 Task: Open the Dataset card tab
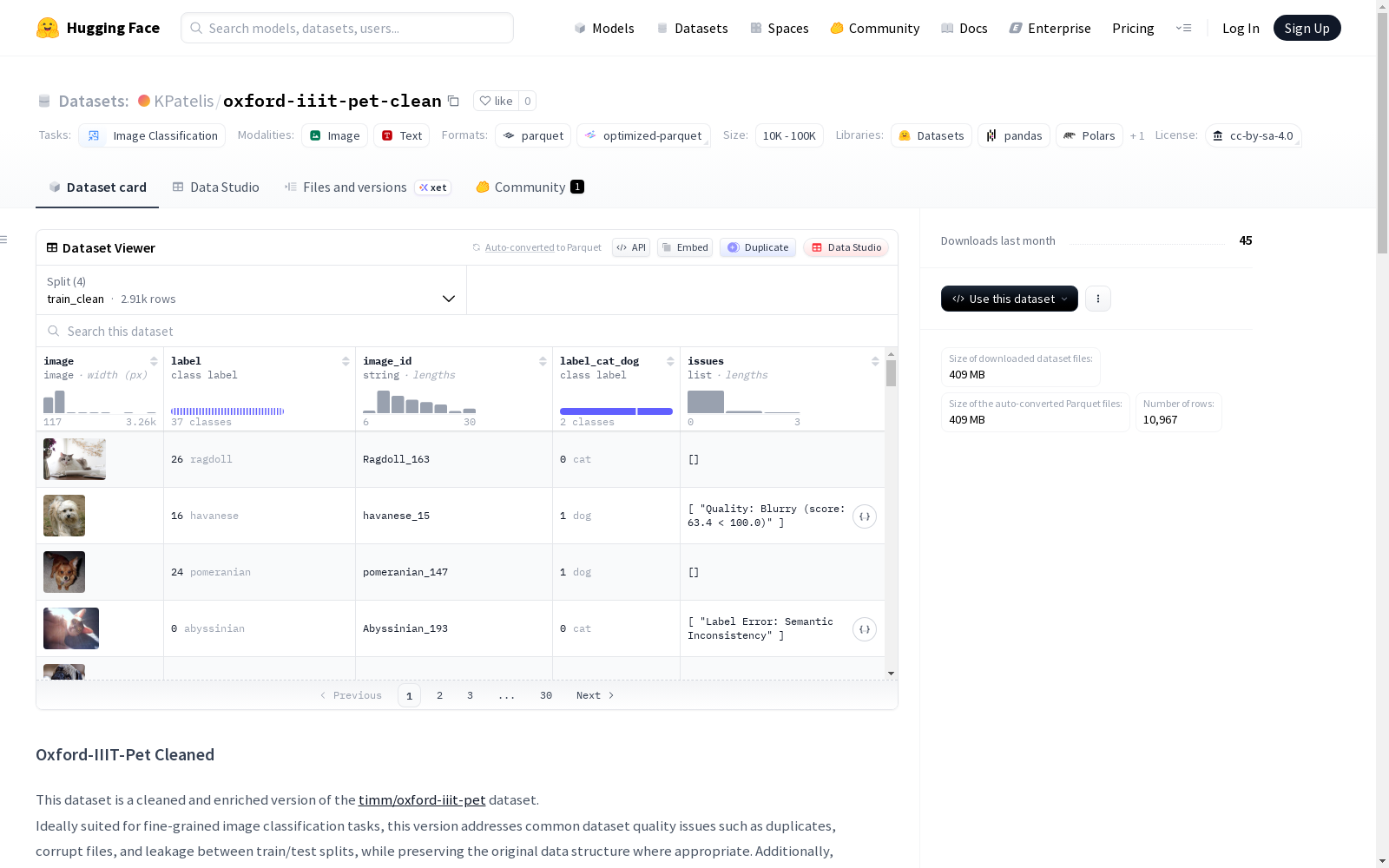coord(97,187)
